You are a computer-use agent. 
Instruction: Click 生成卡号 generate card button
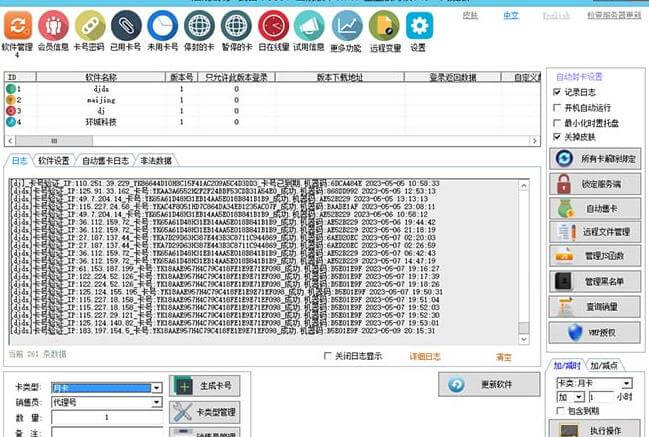(204, 386)
